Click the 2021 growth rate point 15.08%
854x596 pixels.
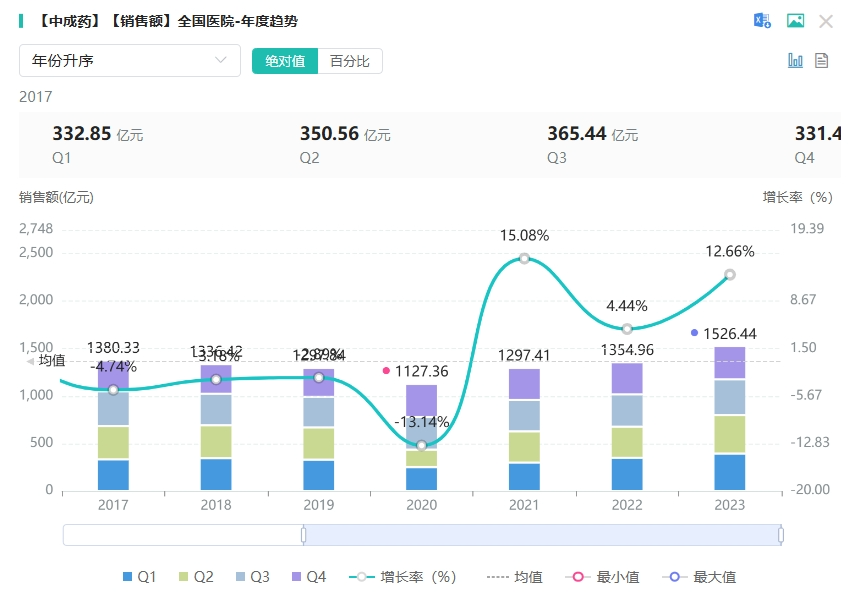coord(524,259)
